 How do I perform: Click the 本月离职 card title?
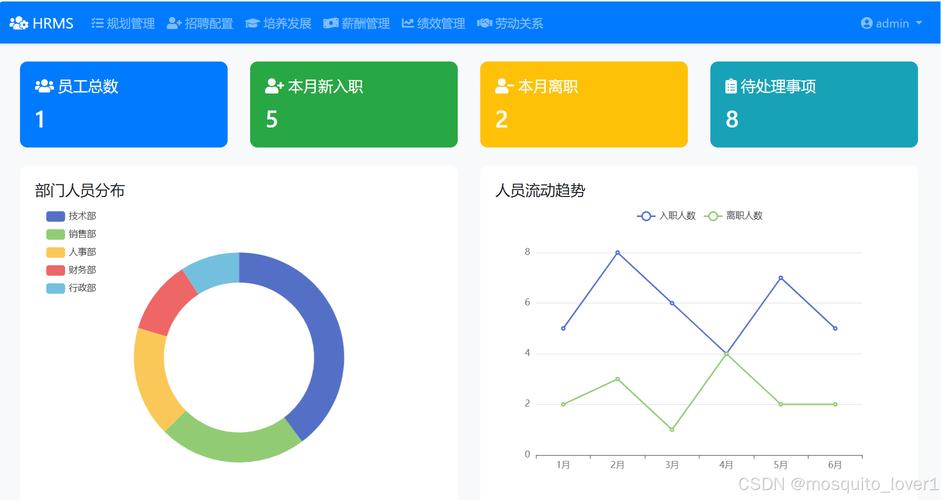pos(548,86)
